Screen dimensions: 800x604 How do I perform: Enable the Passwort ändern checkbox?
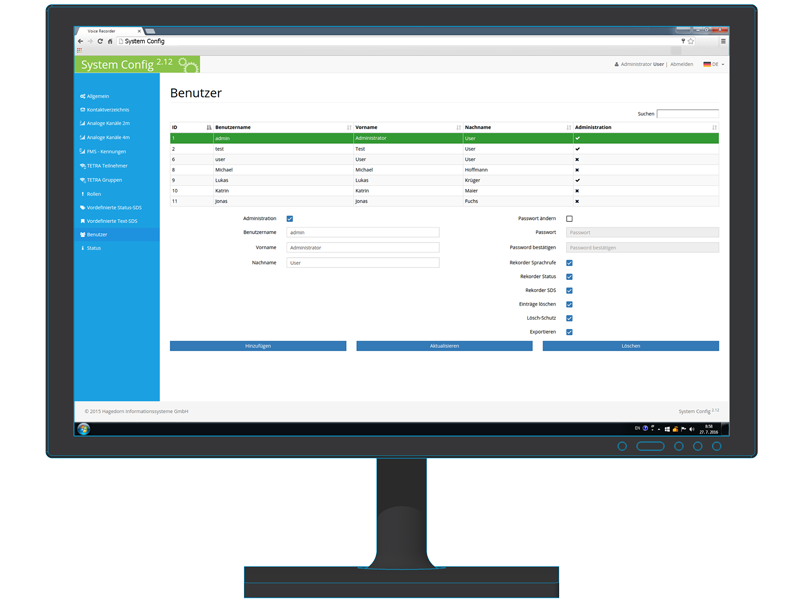point(569,218)
